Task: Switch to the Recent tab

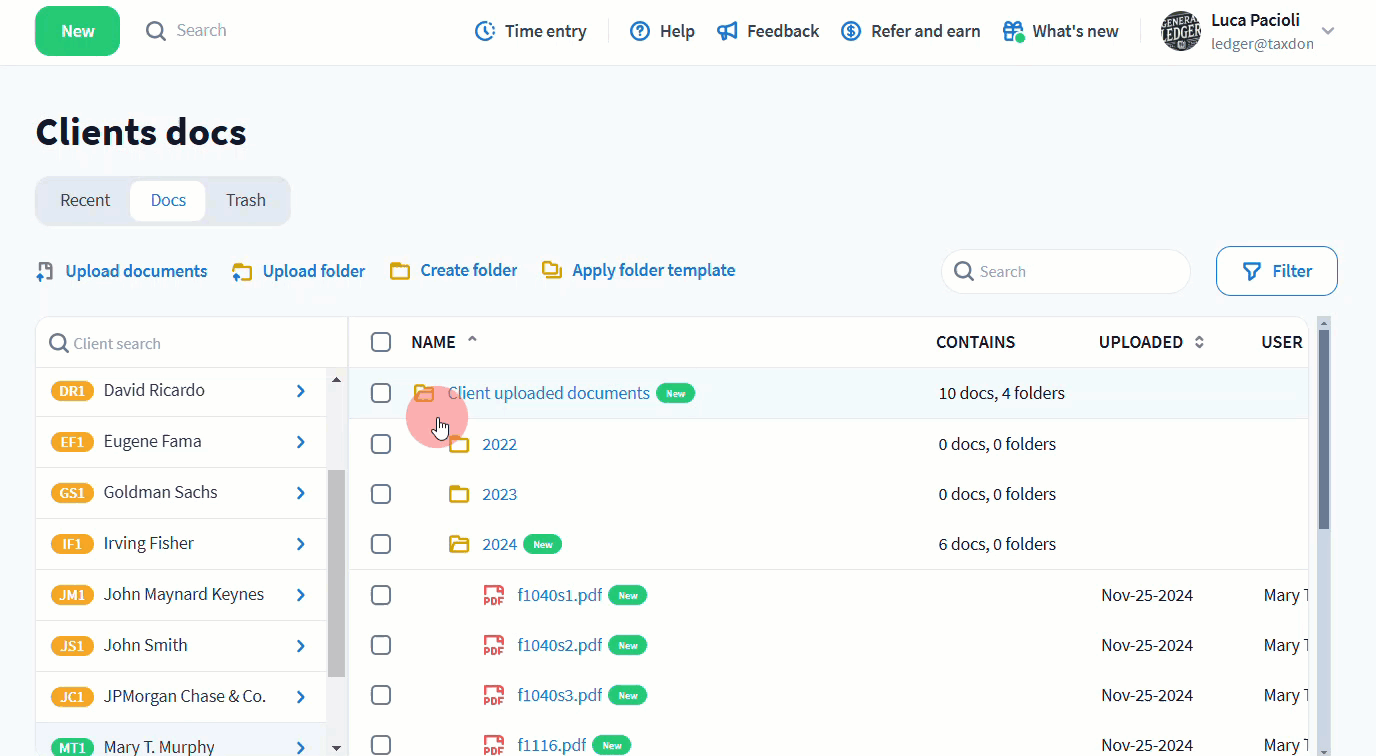Action: tap(85, 200)
